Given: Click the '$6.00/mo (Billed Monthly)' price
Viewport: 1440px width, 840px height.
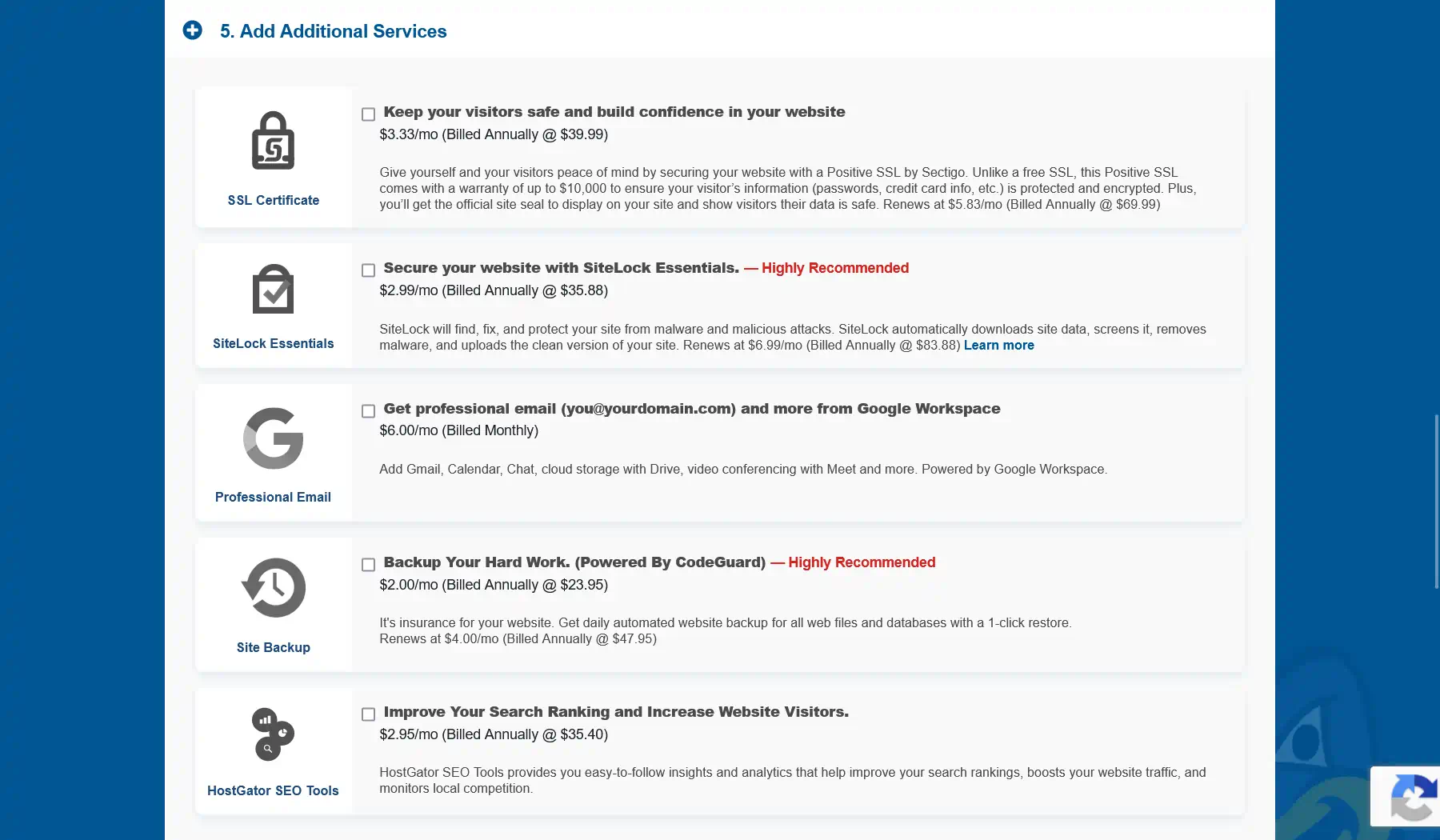Looking at the screenshot, I should tap(458, 430).
